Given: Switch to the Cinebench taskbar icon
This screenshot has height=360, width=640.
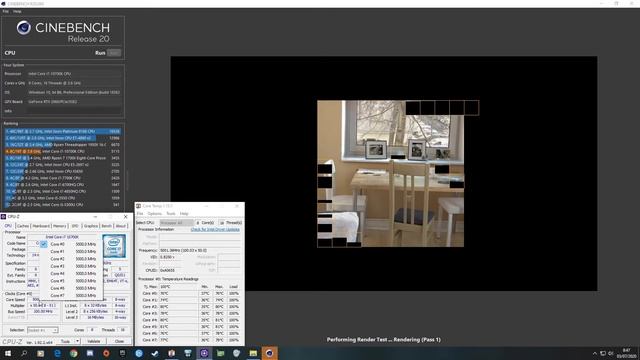Looking at the screenshot, I should point(269,353).
